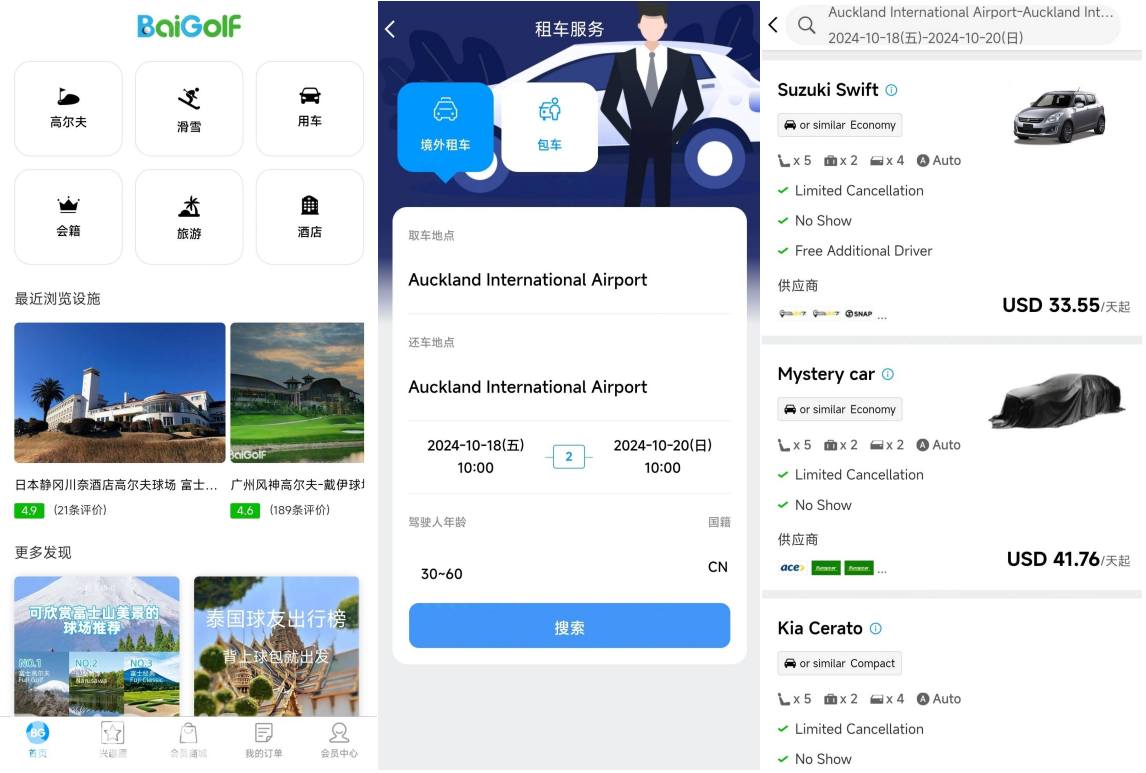Viewport: 1146px width, 773px height.
Task: Click the search magnifier icon in results
Action: 807,26
